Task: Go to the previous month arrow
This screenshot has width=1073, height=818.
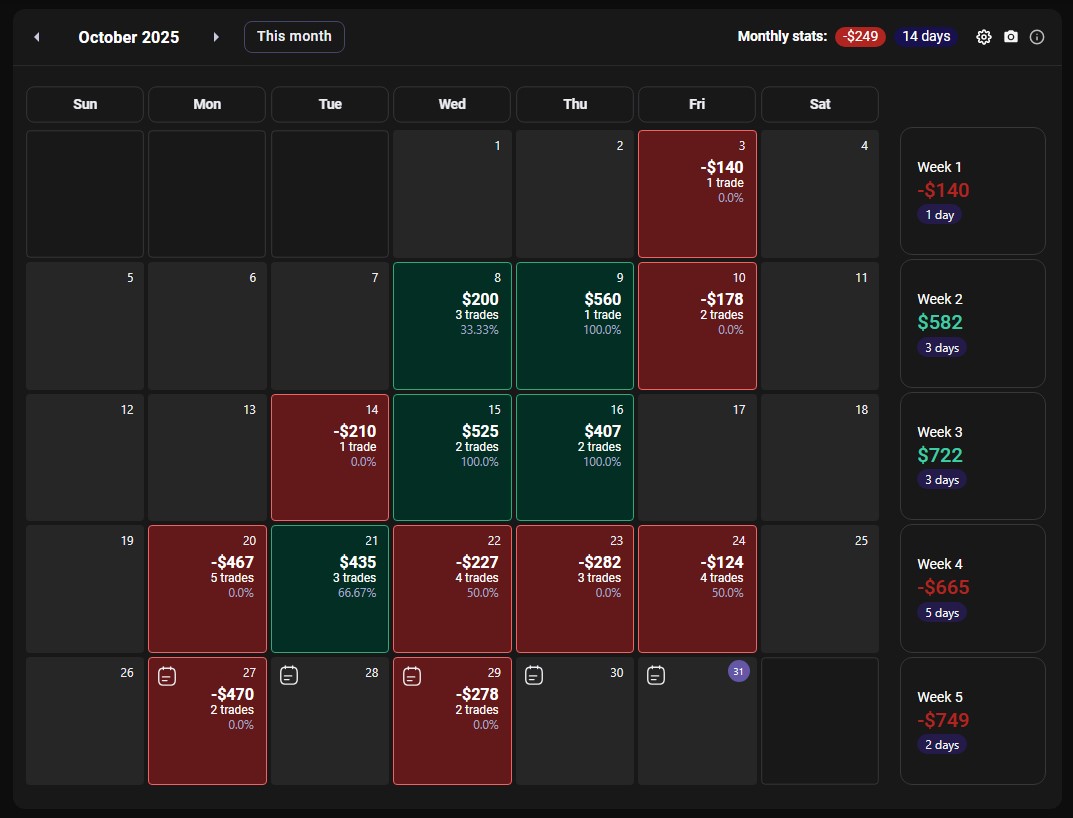Action: 37,37
